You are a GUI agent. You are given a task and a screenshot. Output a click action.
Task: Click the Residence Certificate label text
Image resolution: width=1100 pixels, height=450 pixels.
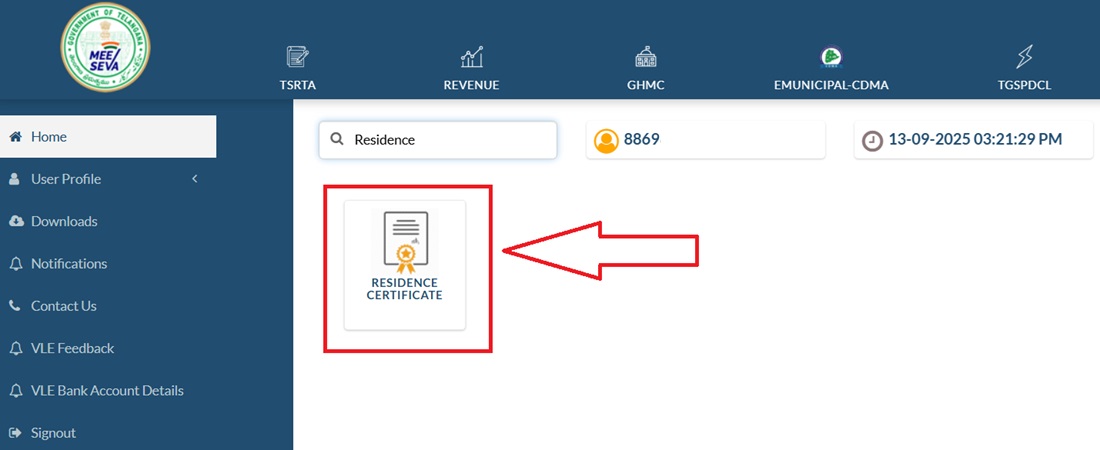tap(405, 289)
